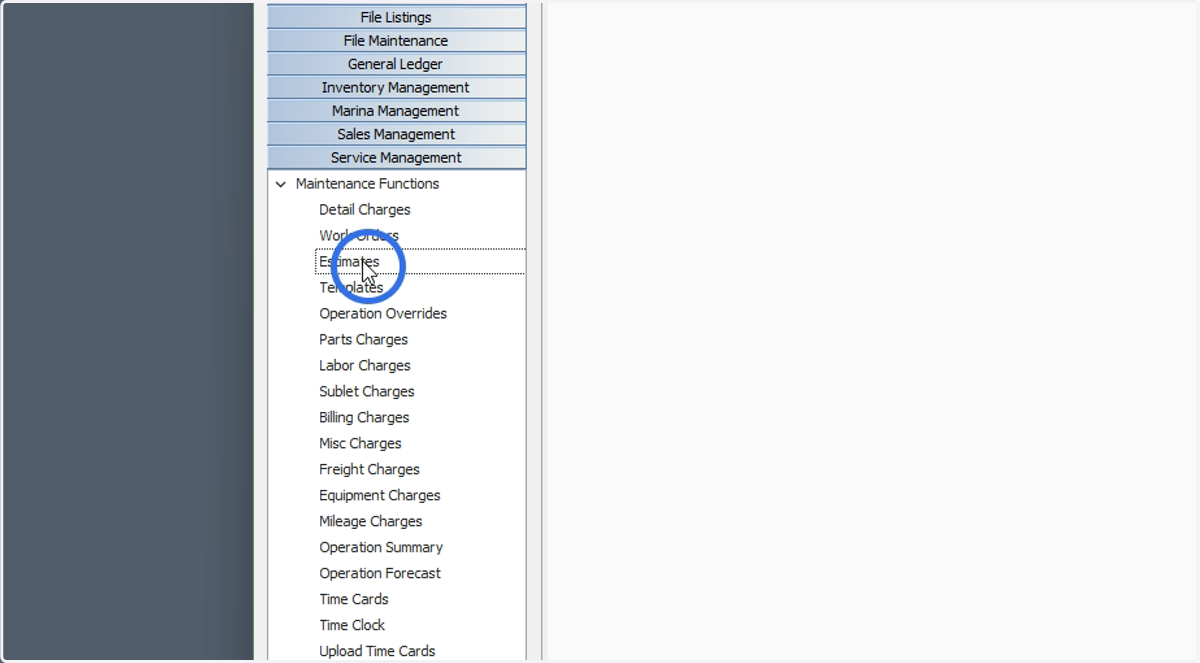Open Labor Charges
The image size is (1200, 663).
point(365,366)
